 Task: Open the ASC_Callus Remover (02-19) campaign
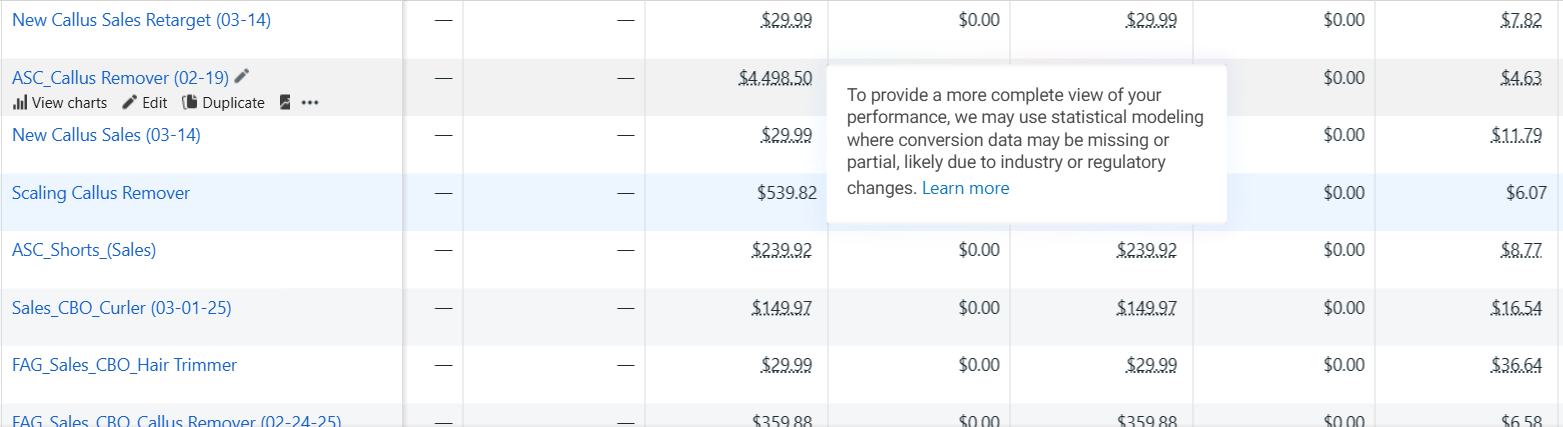[x=120, y=77]
